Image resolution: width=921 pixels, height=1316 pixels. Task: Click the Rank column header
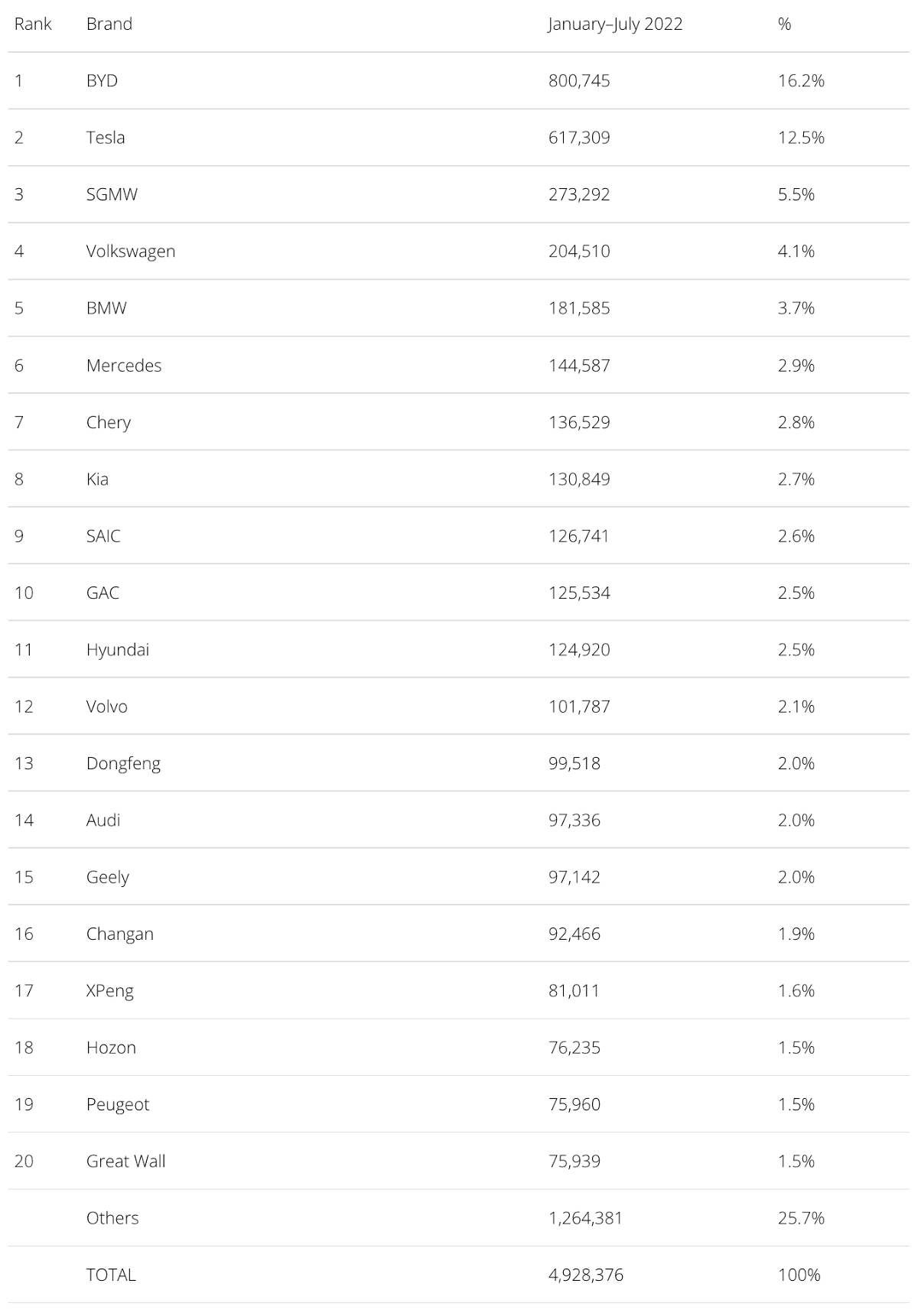(x=33, y=24)
